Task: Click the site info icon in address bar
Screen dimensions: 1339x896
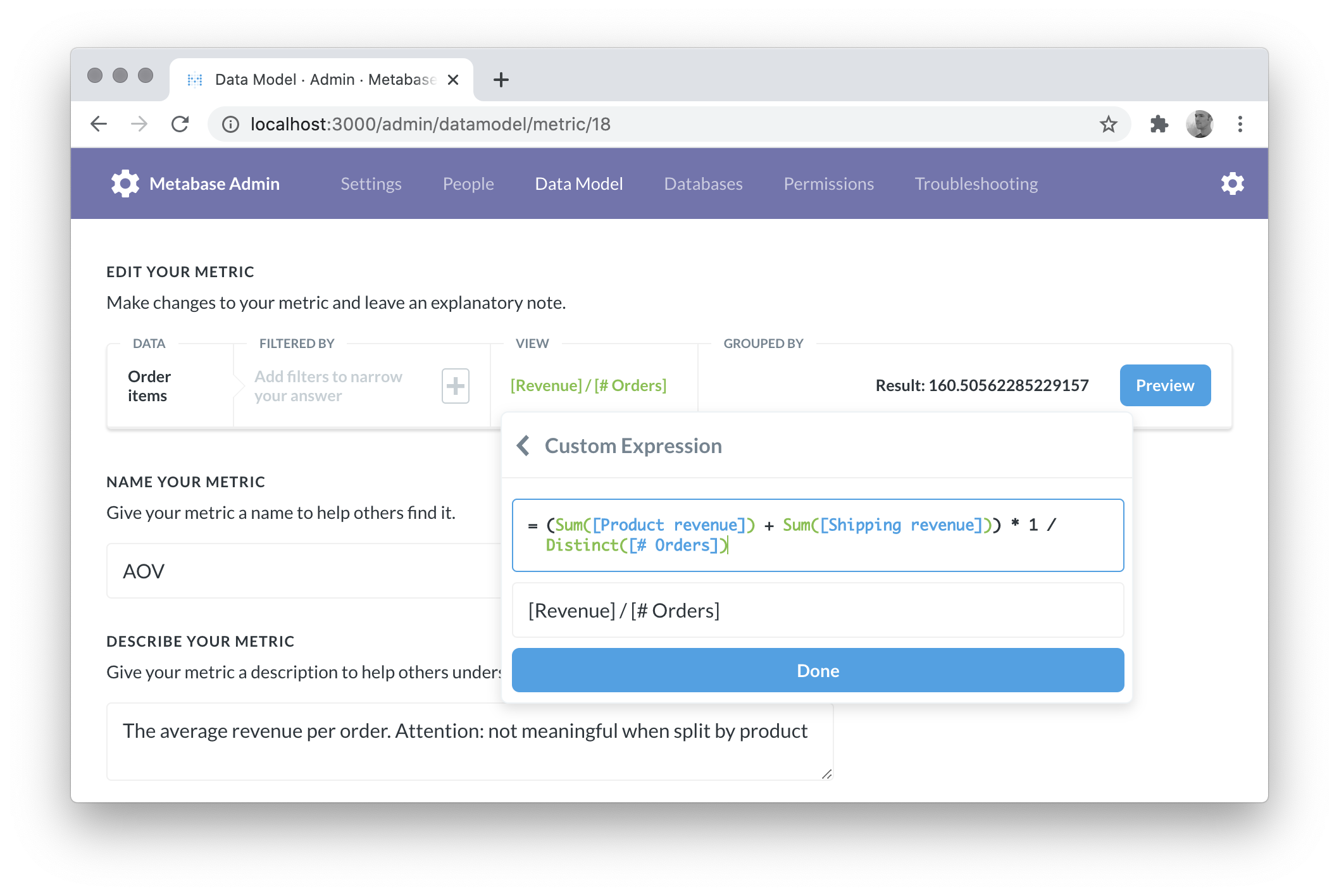Action: (x=230, y=124)
